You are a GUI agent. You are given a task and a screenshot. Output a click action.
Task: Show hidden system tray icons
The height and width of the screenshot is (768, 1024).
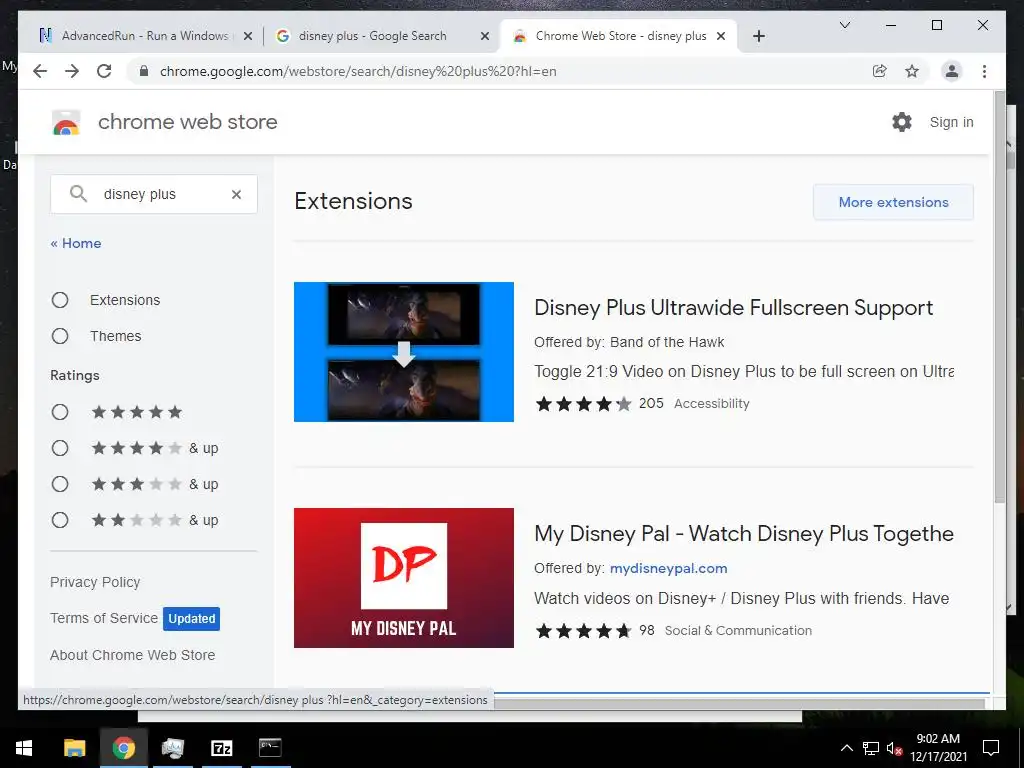click(x=846, y=748)
